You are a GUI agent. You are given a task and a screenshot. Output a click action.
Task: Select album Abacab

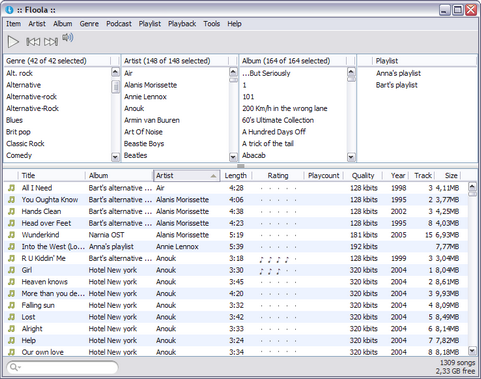(254, 155)
